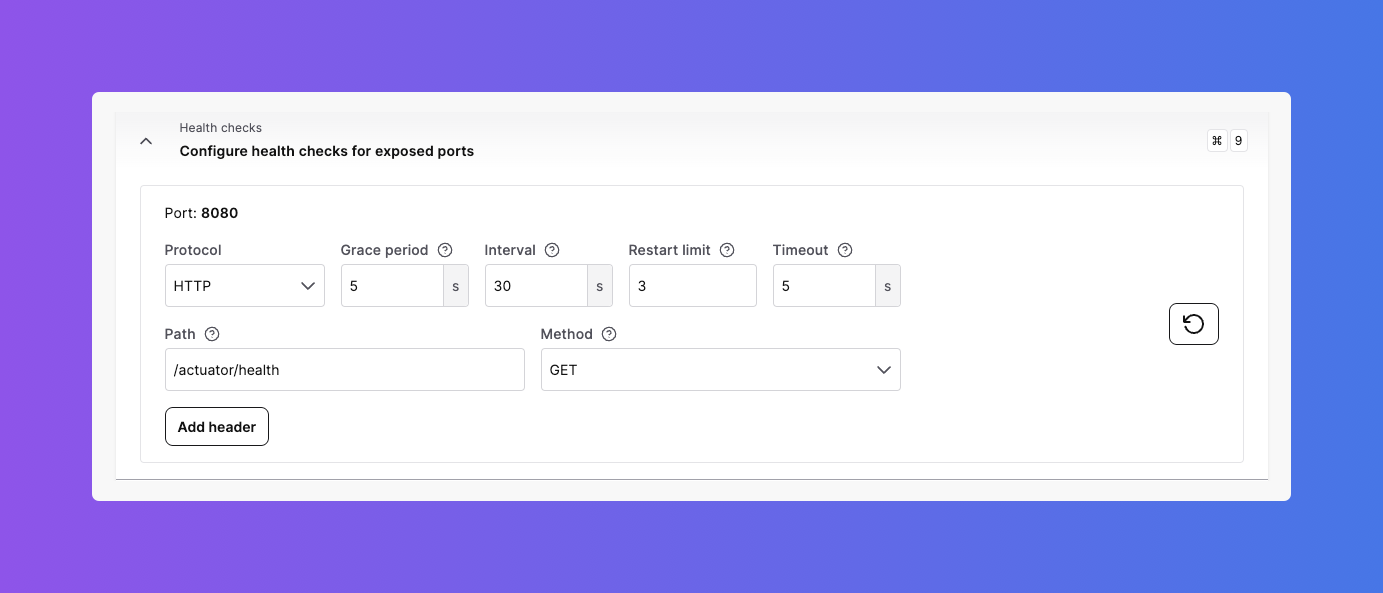This screenshot has height=593, width=1383.
Task: Collapse the Health checks section chevron
Action: click(146, 141)
